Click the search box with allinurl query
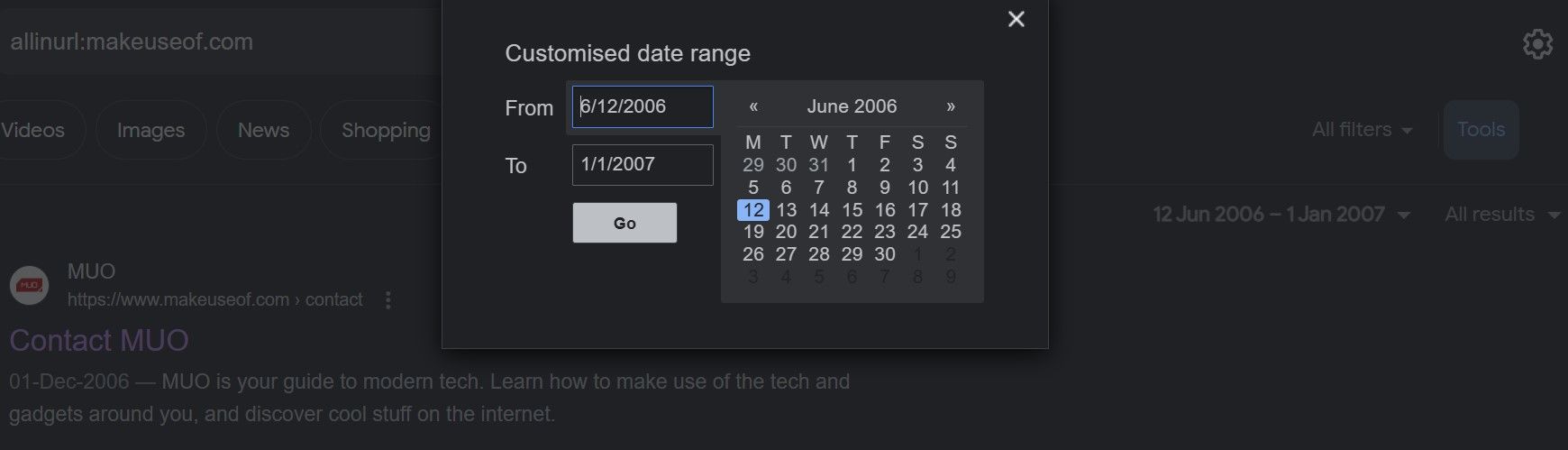 216,41
